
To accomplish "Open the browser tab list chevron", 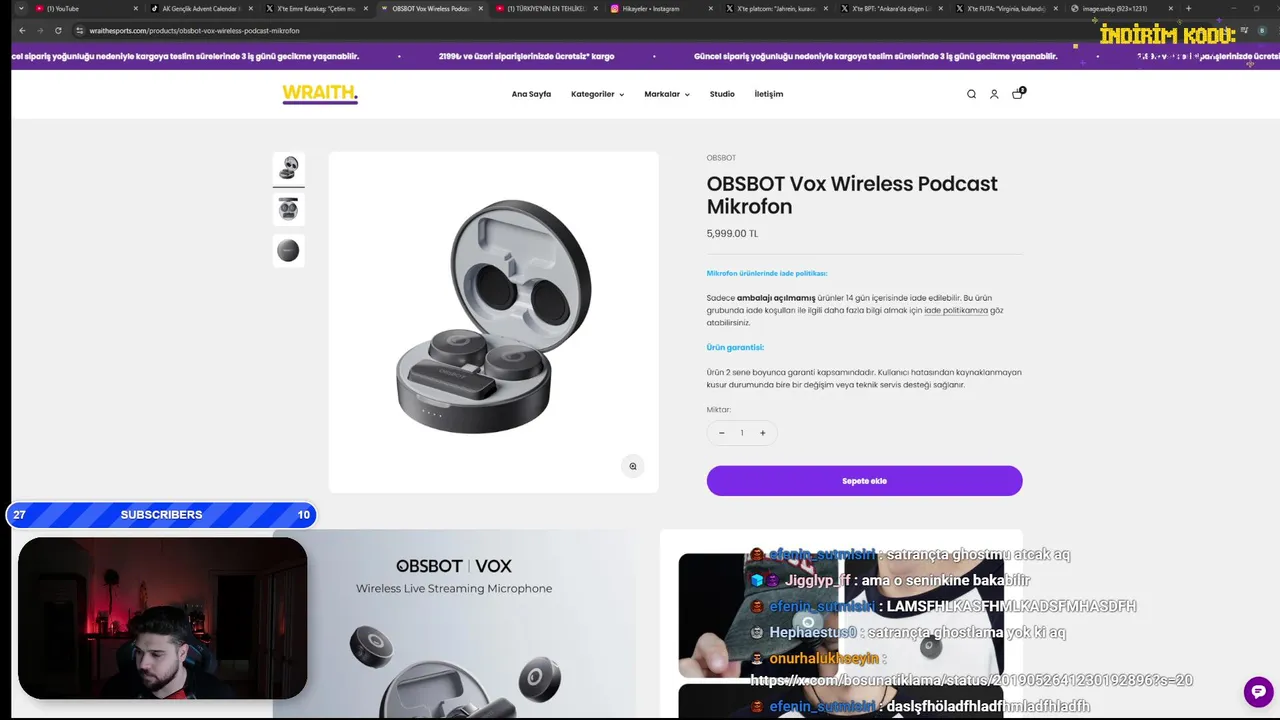I will [x=21, y=8].
